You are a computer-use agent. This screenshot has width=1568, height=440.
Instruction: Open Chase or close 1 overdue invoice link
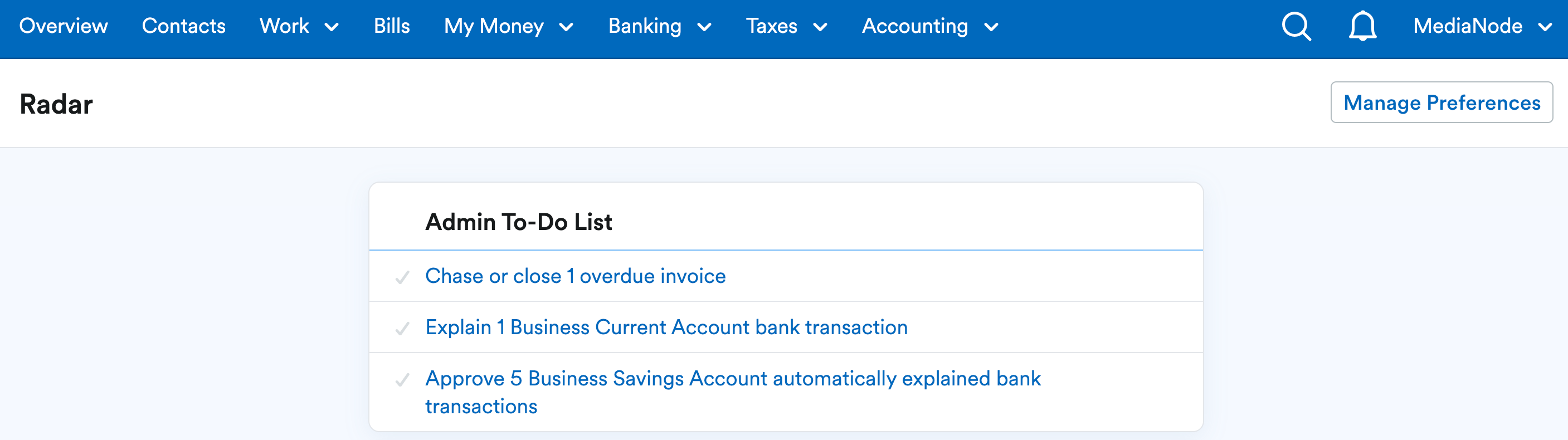pos(575,276)
